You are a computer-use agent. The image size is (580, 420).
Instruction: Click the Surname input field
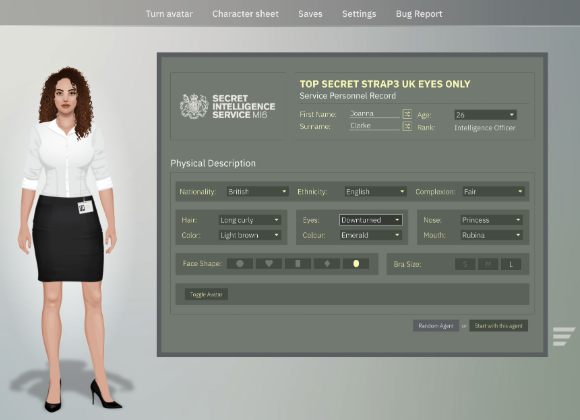[375, 126]
